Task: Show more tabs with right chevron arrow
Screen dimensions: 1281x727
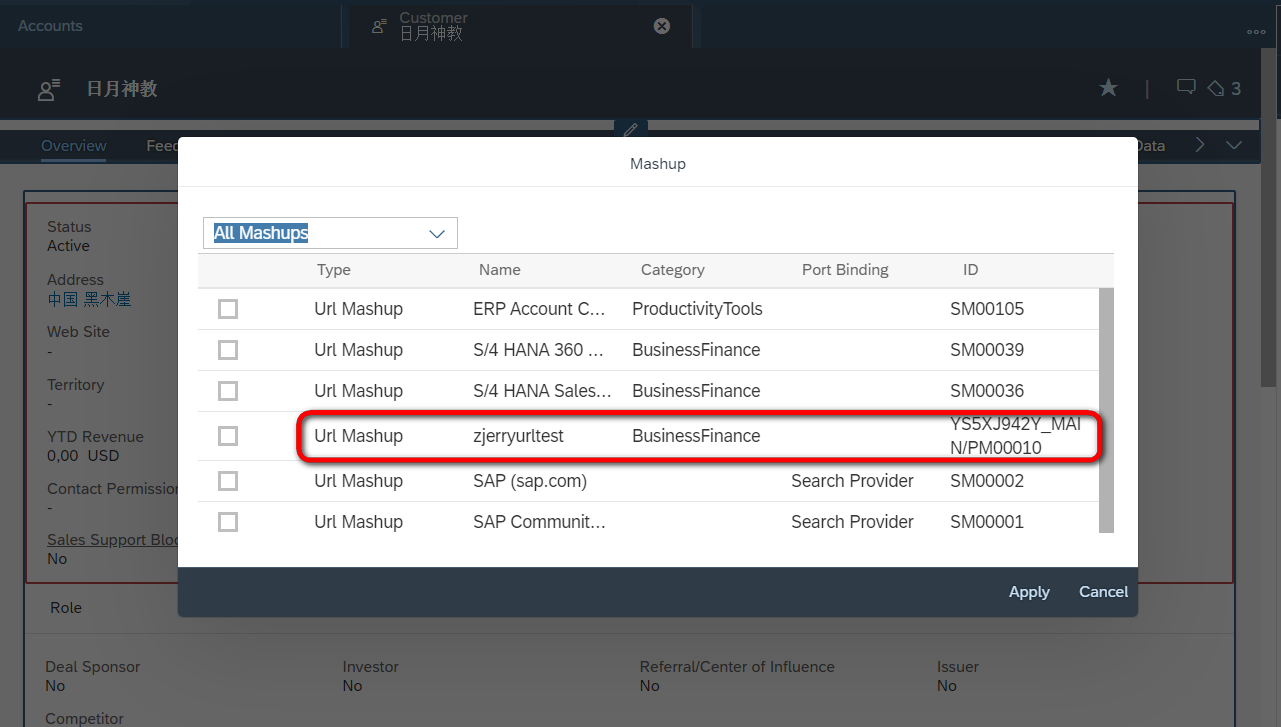Action: pos(1200,145)
